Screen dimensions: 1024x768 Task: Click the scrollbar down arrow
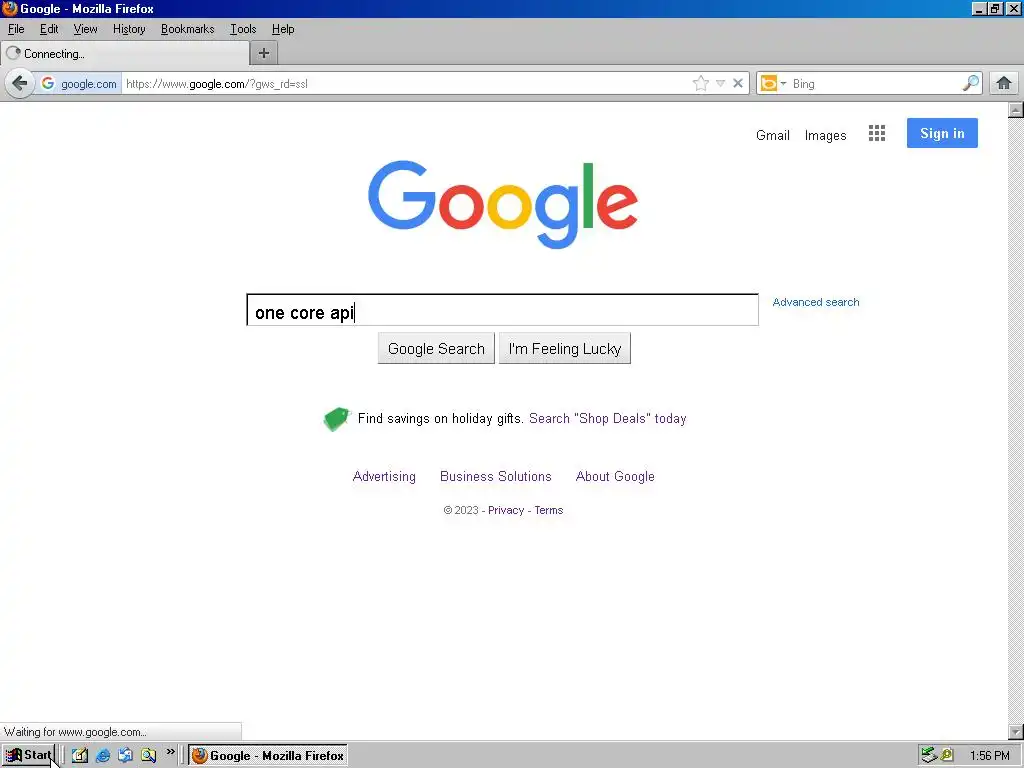click(1016, 732)
